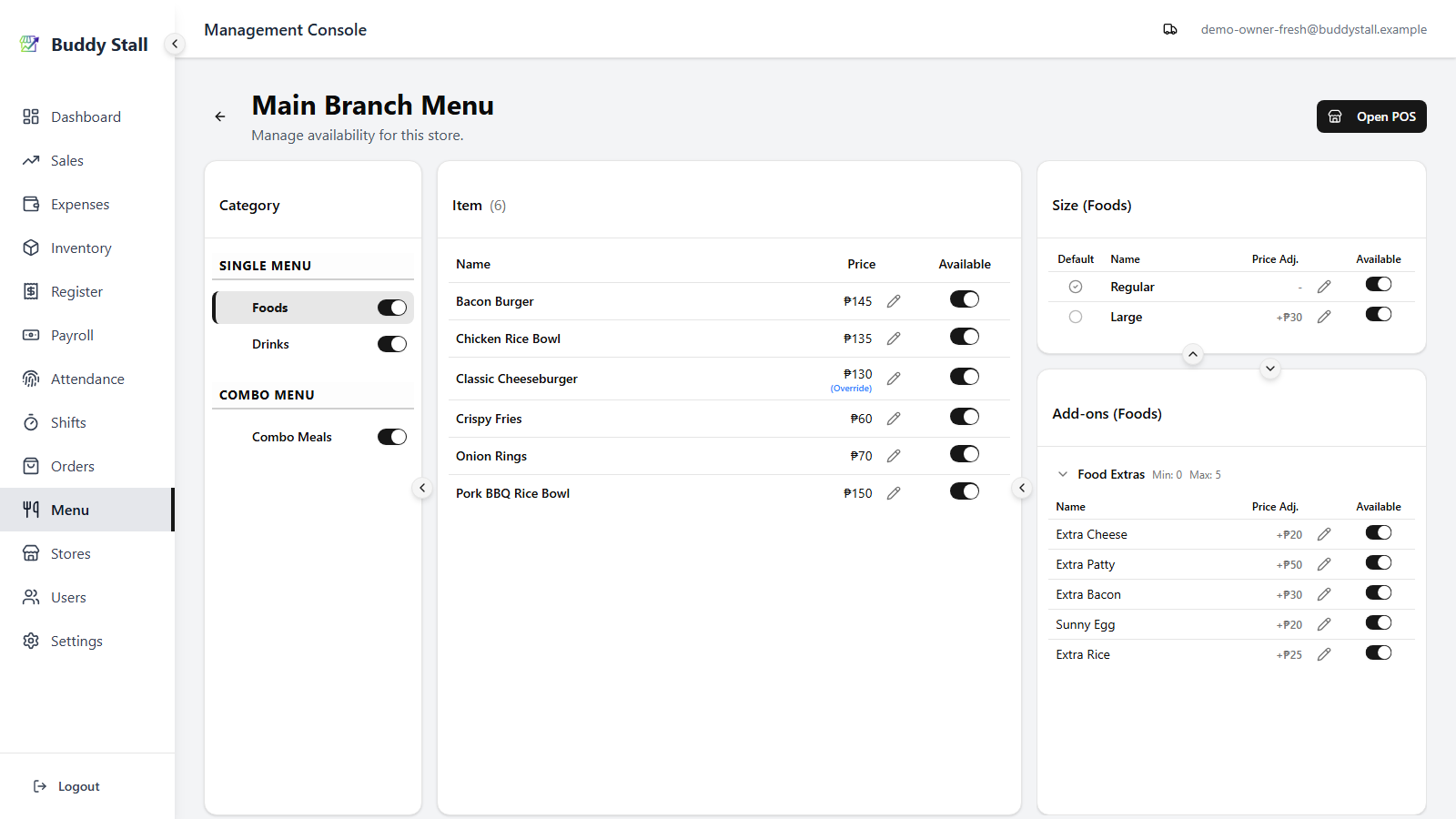Viewport: 1456px width, 819px height.
Task: Click the Buddy Stall logo icon
Action: [30, 44]
